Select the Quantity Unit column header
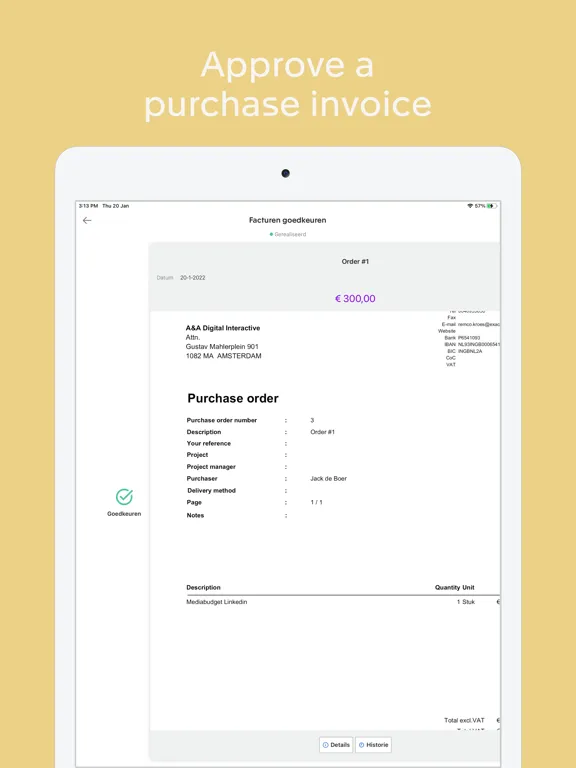Image resolution: width=576 pixels, height=768 pixels. coord(455,587)
